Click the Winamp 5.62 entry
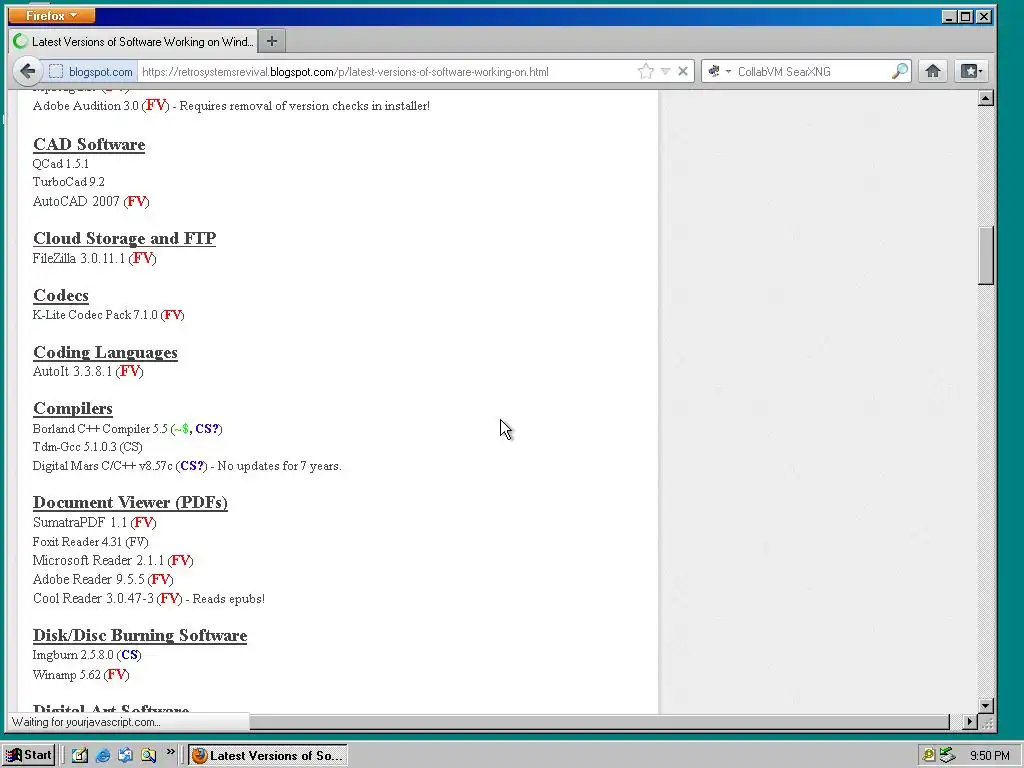 [81, 675]
